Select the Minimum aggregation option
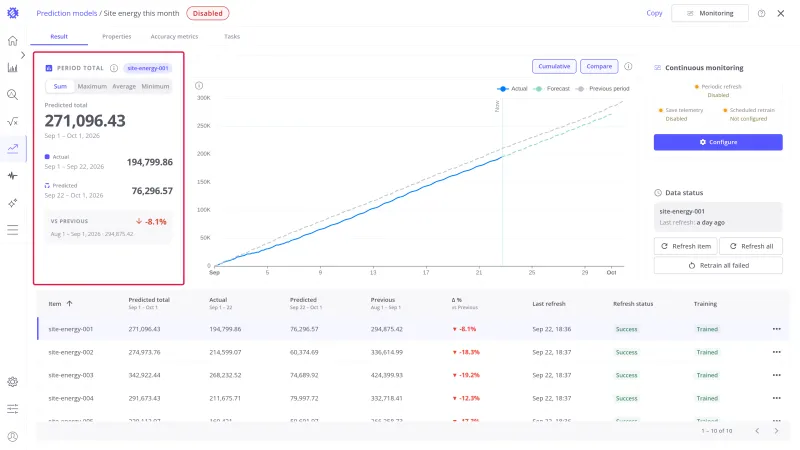This screenshot has height=450, width=800. pos(155,86)
